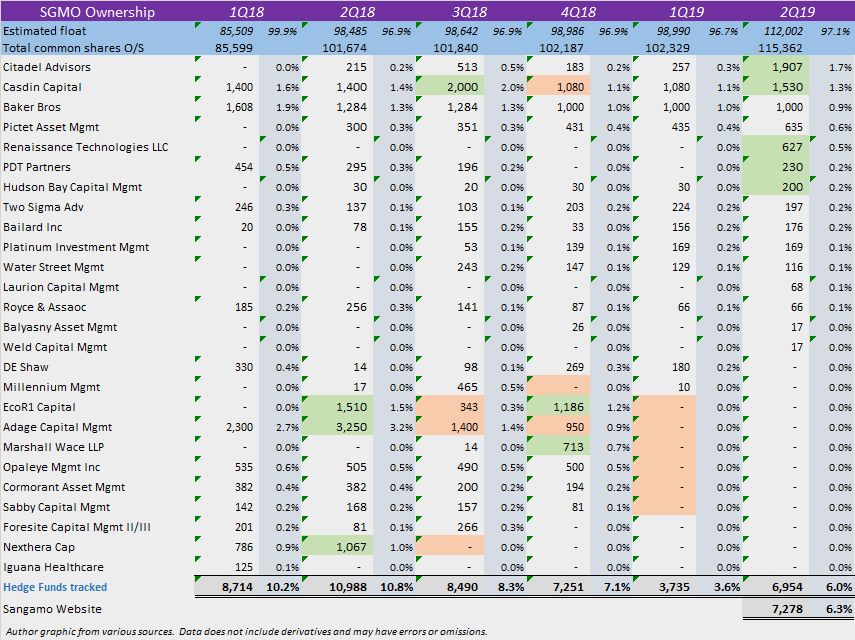
Task: Click the 'Iguana Healthcare' row label
Action: click(x=53, y=567)
